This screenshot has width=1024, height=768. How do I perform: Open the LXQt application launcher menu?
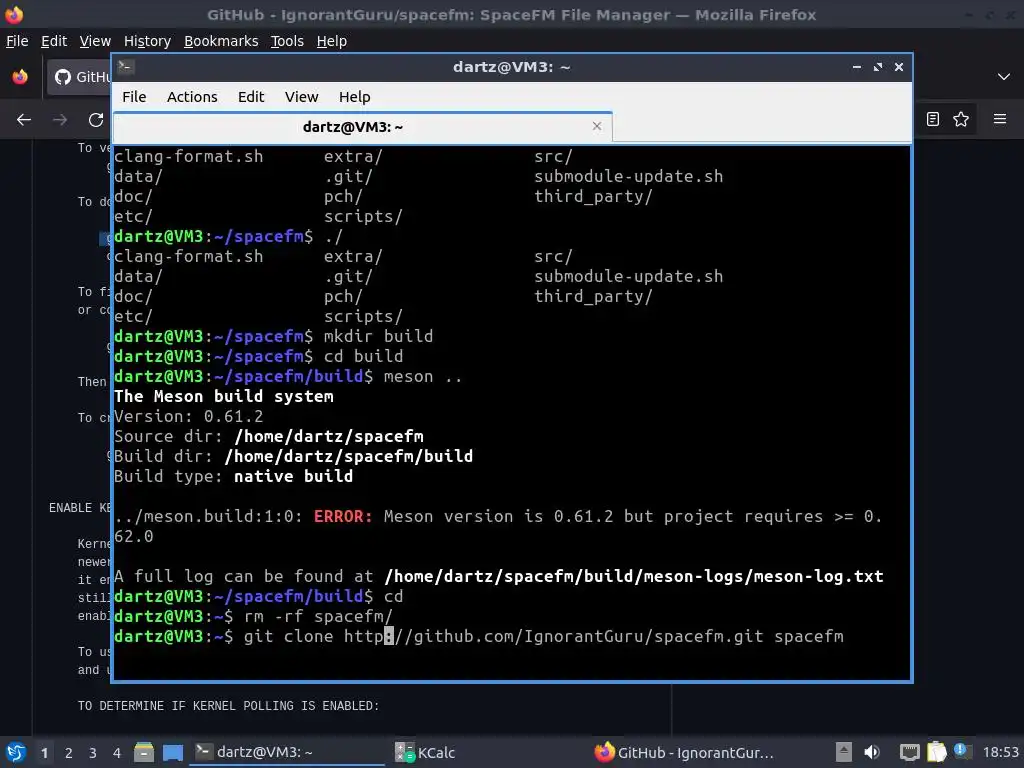pyautogui.click(x=16, y=752)
